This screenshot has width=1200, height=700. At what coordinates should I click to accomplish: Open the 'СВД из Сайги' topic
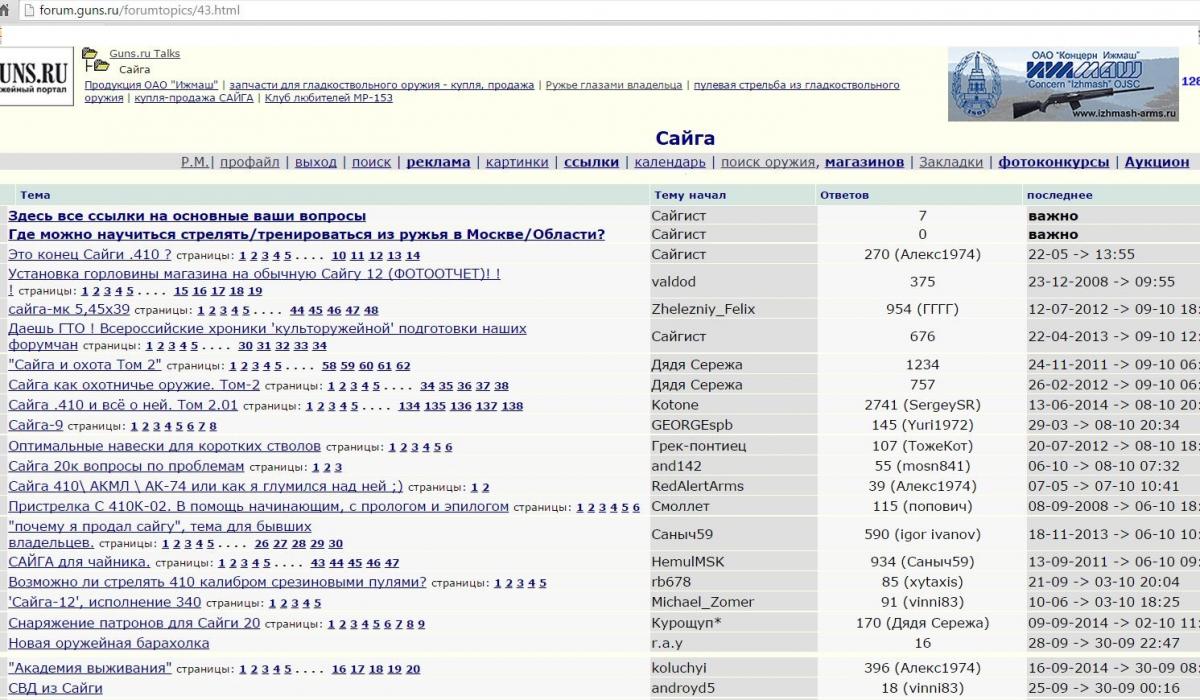(55, 687)
